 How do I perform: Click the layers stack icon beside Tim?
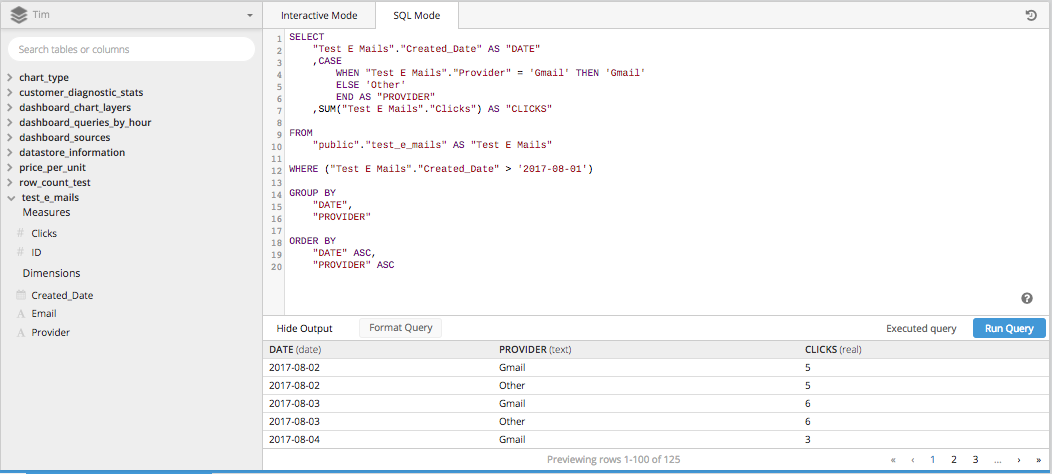tap(18, 16)
